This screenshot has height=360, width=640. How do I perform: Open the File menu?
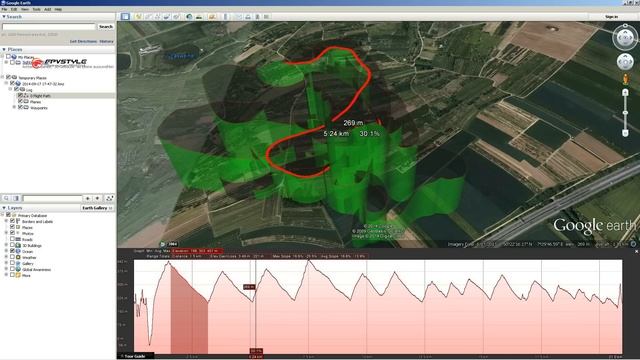tap(4, 9)
